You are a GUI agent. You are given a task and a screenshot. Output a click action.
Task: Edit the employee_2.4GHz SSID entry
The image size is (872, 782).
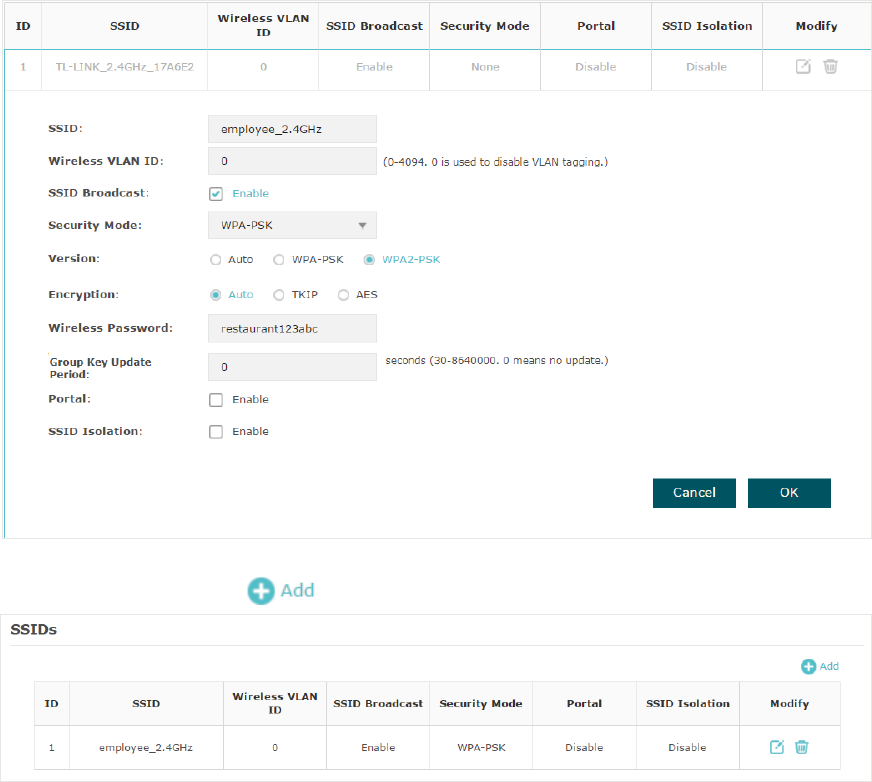click(777, 747)
